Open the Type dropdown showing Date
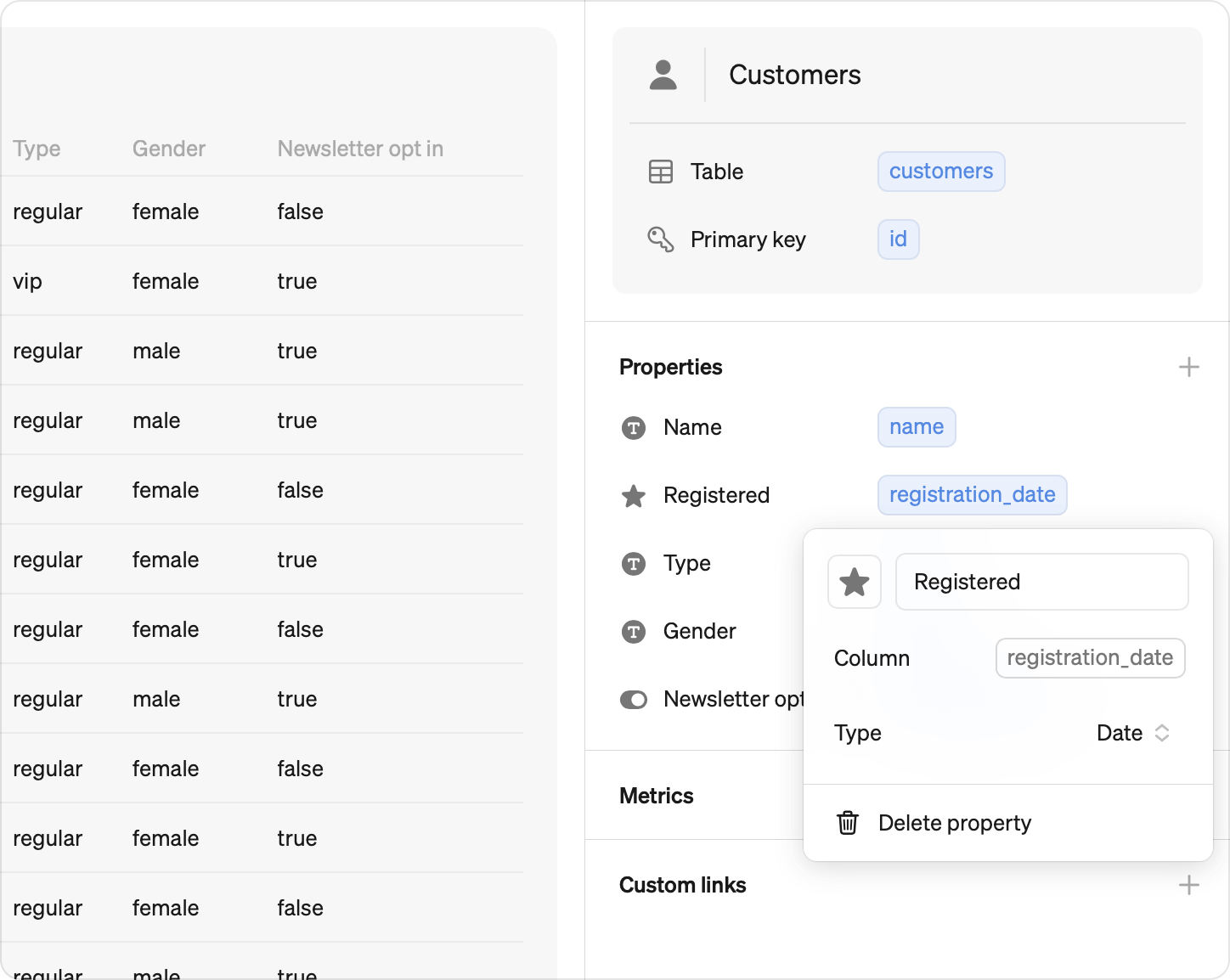1230x980 pixels. pos(1133,733)
